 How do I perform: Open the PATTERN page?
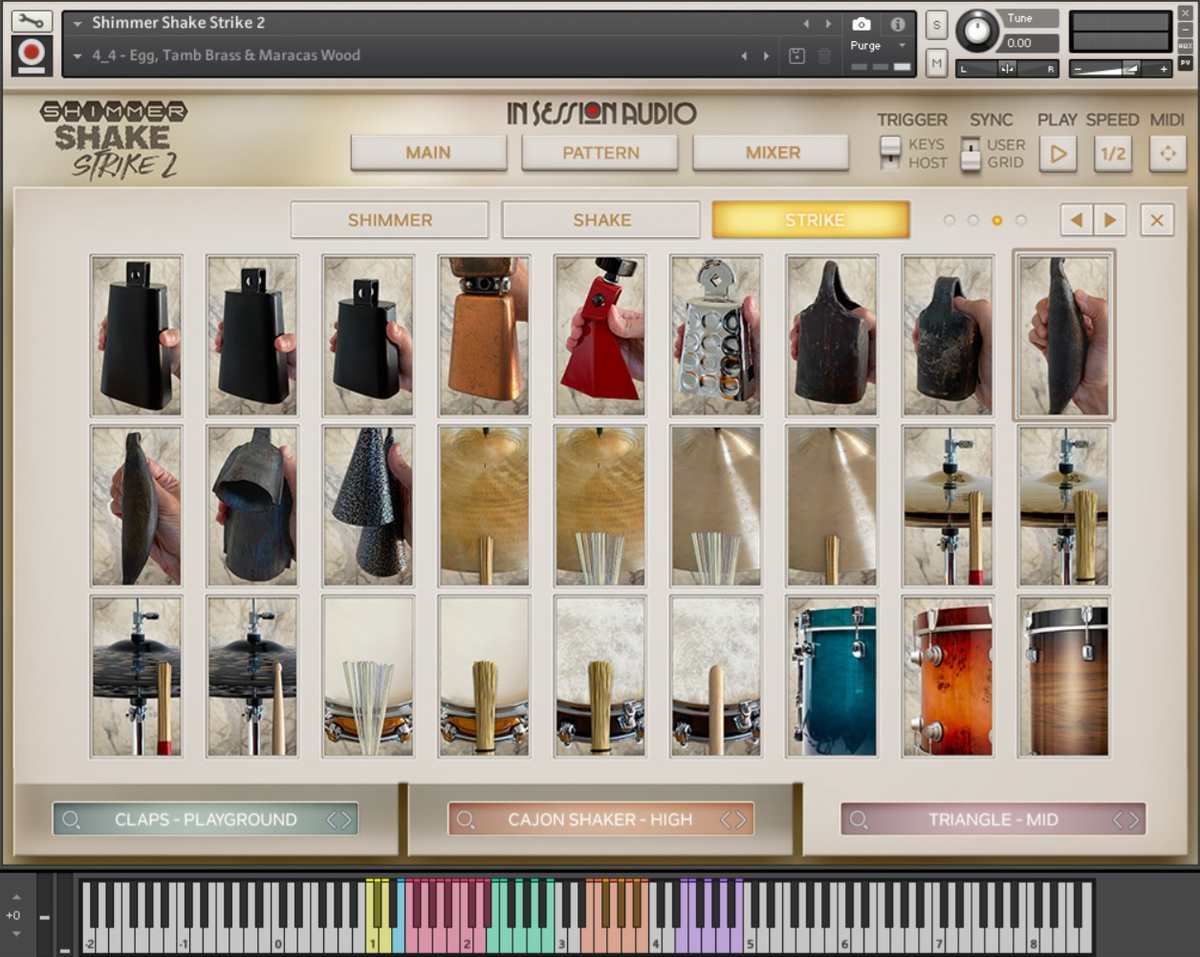(x=600, y=153)
